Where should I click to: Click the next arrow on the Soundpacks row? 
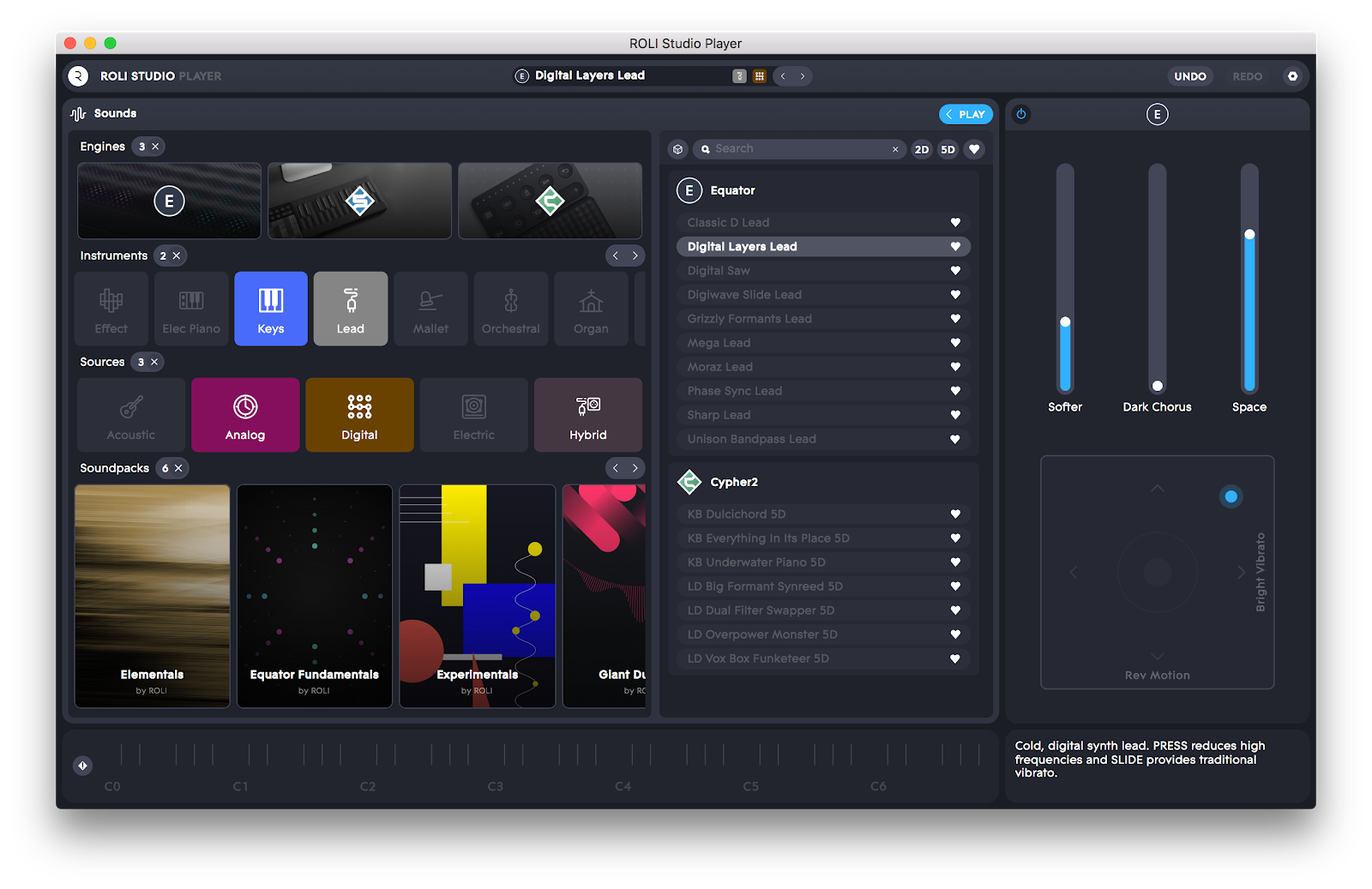635,467
